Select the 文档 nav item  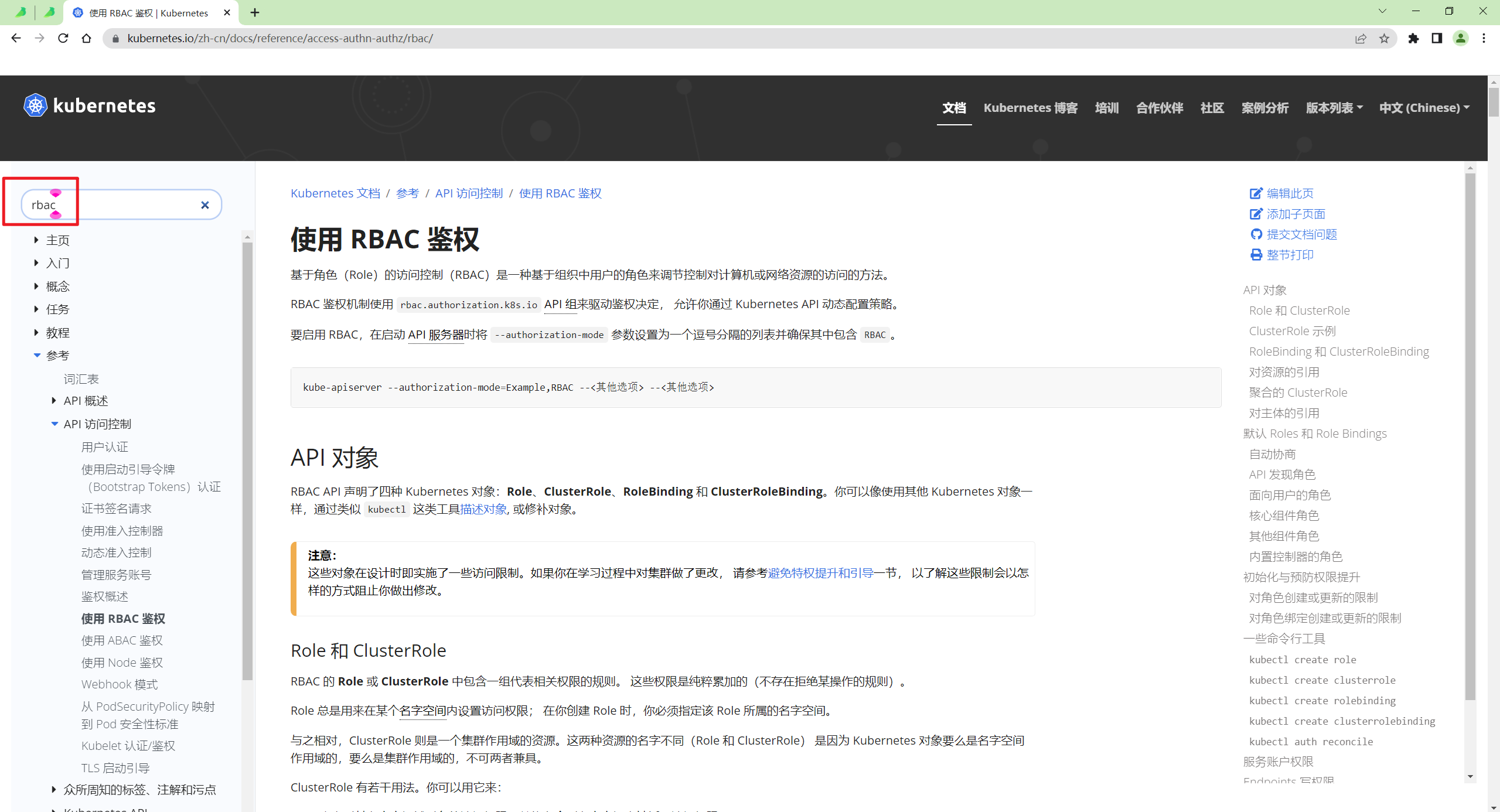[954, 108]
